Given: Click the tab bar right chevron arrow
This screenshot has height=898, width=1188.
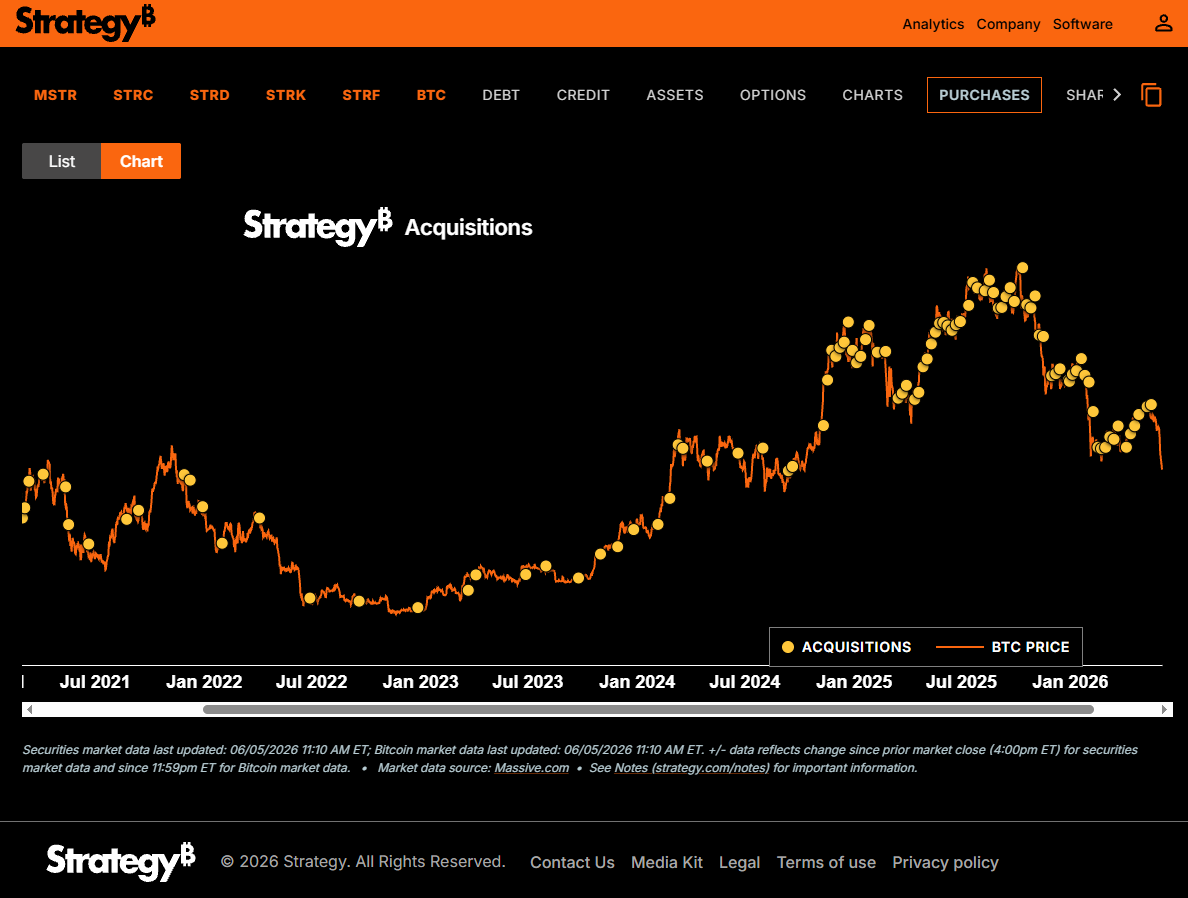Looking at the screenshot, I should click(x=1117, y=95).
